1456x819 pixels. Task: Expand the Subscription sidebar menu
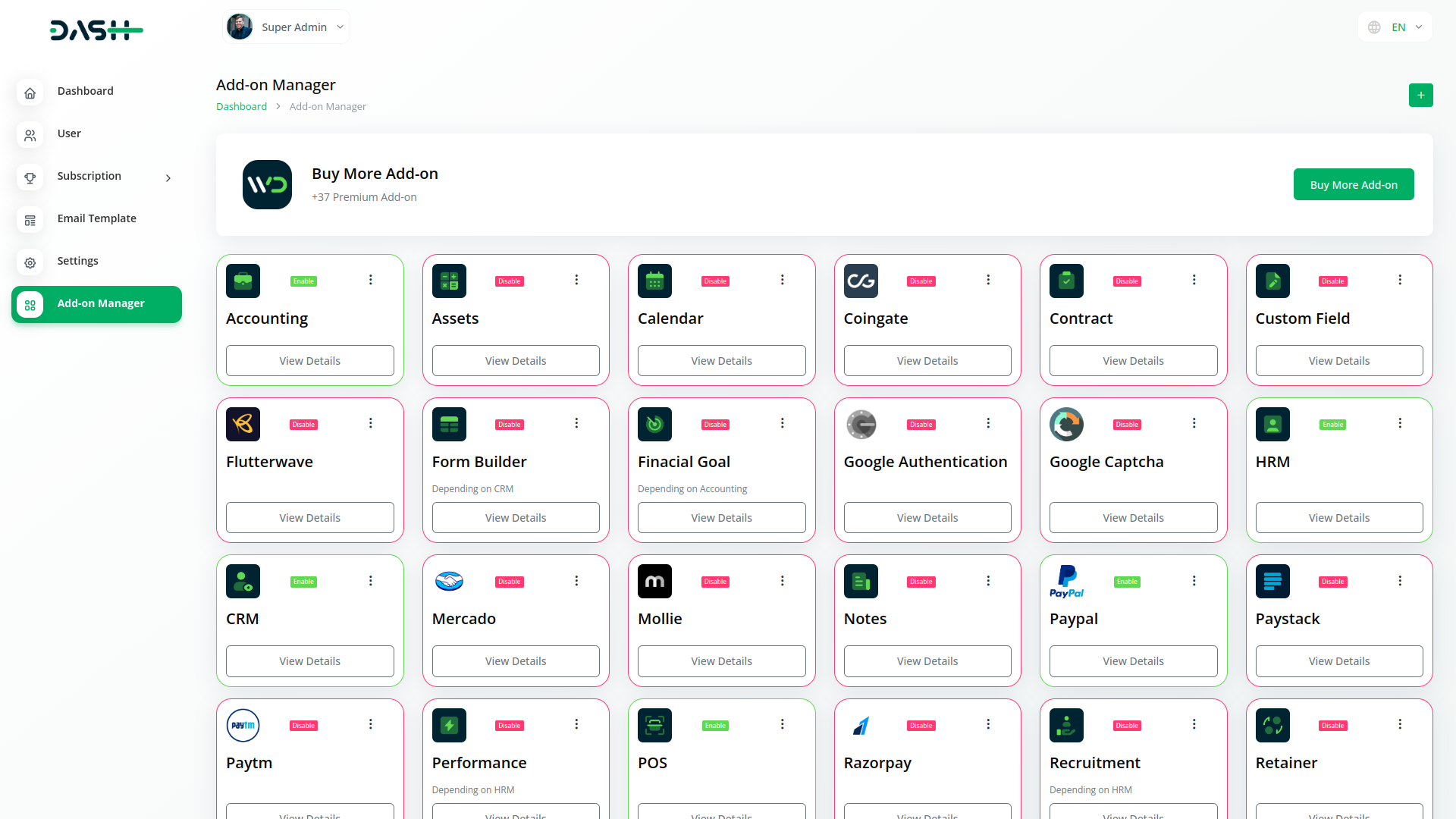pos(96,176)
